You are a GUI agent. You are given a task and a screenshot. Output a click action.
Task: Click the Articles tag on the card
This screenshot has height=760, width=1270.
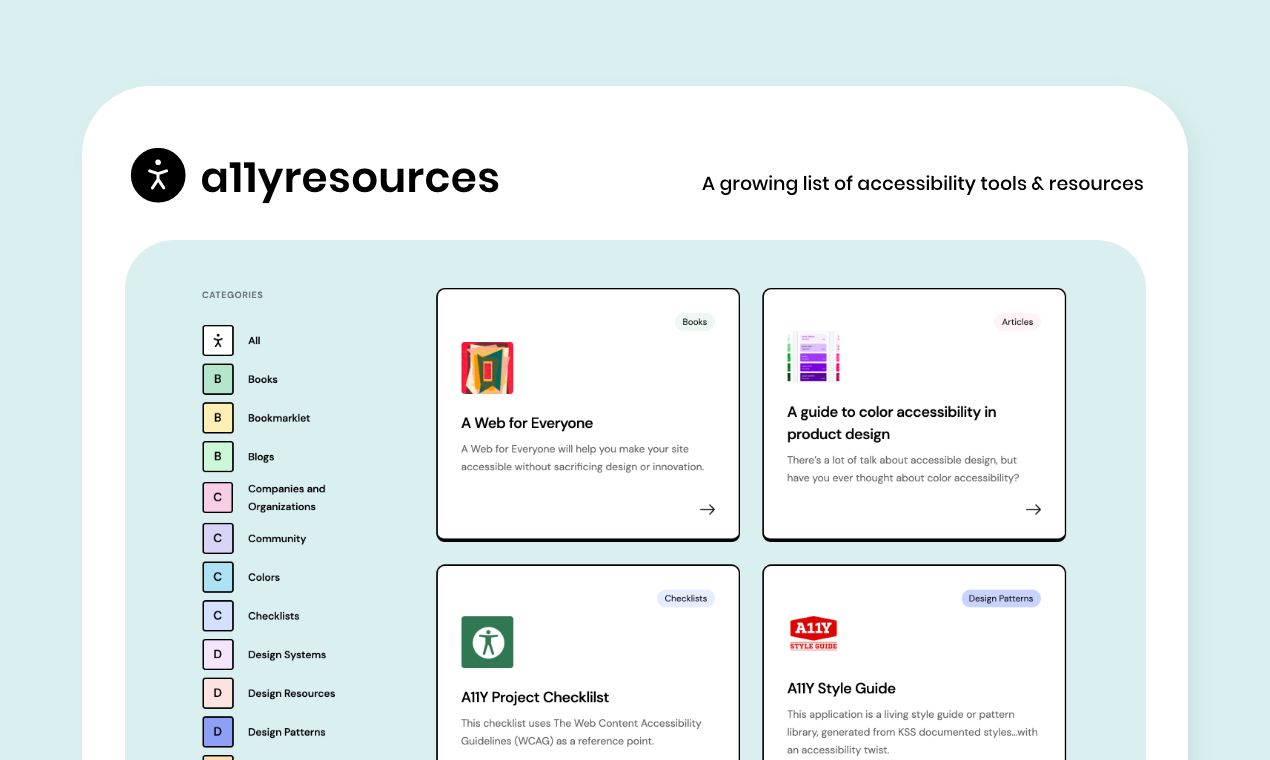(1017, 322)
